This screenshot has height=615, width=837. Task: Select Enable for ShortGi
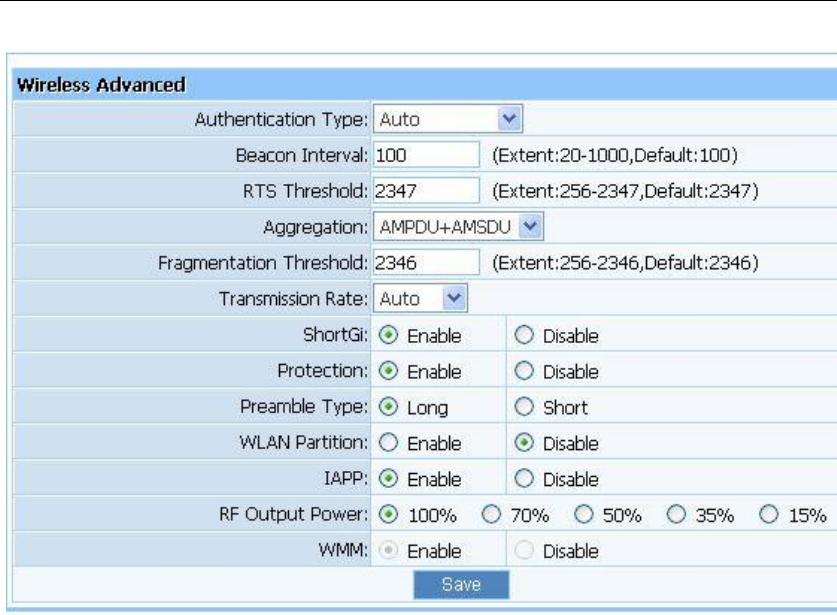388,335
